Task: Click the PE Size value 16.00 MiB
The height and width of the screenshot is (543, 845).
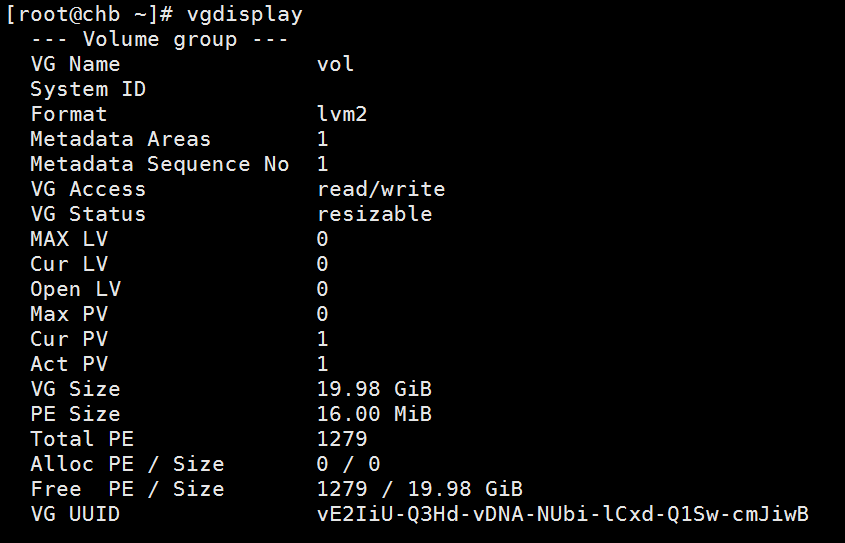Action: [x=374, y=414]
